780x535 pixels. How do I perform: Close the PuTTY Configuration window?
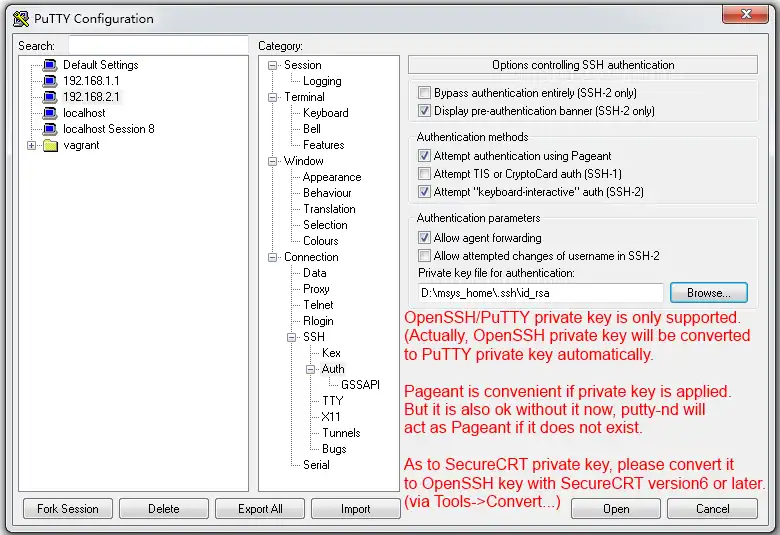click(745, 14)
